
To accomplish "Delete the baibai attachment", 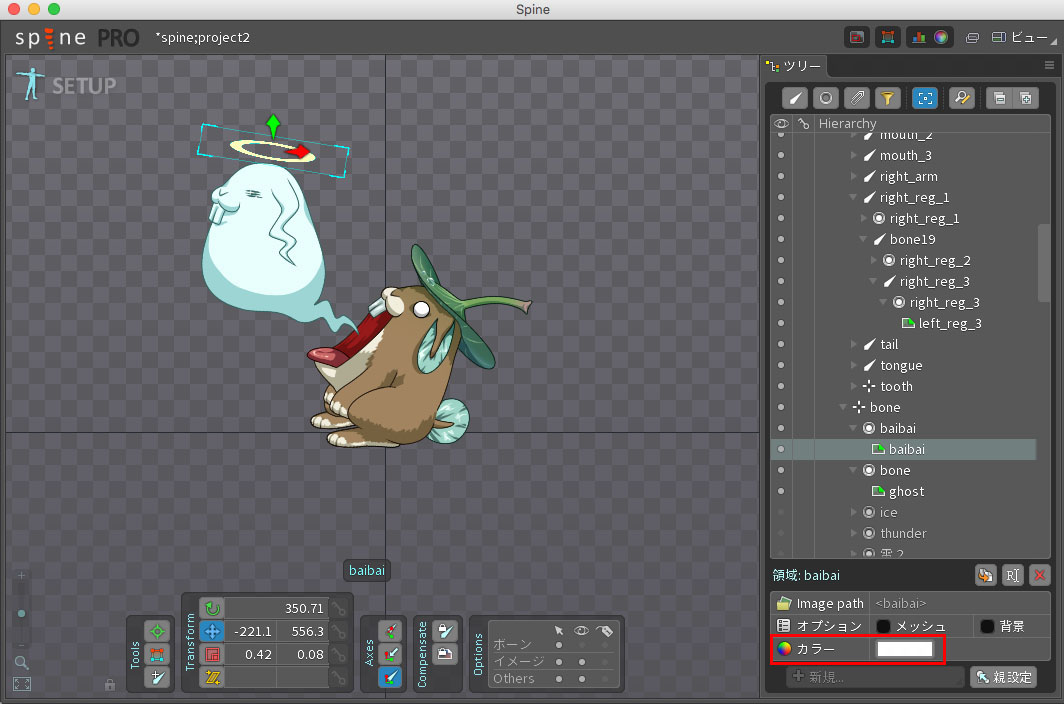I will click(1040, 576).
